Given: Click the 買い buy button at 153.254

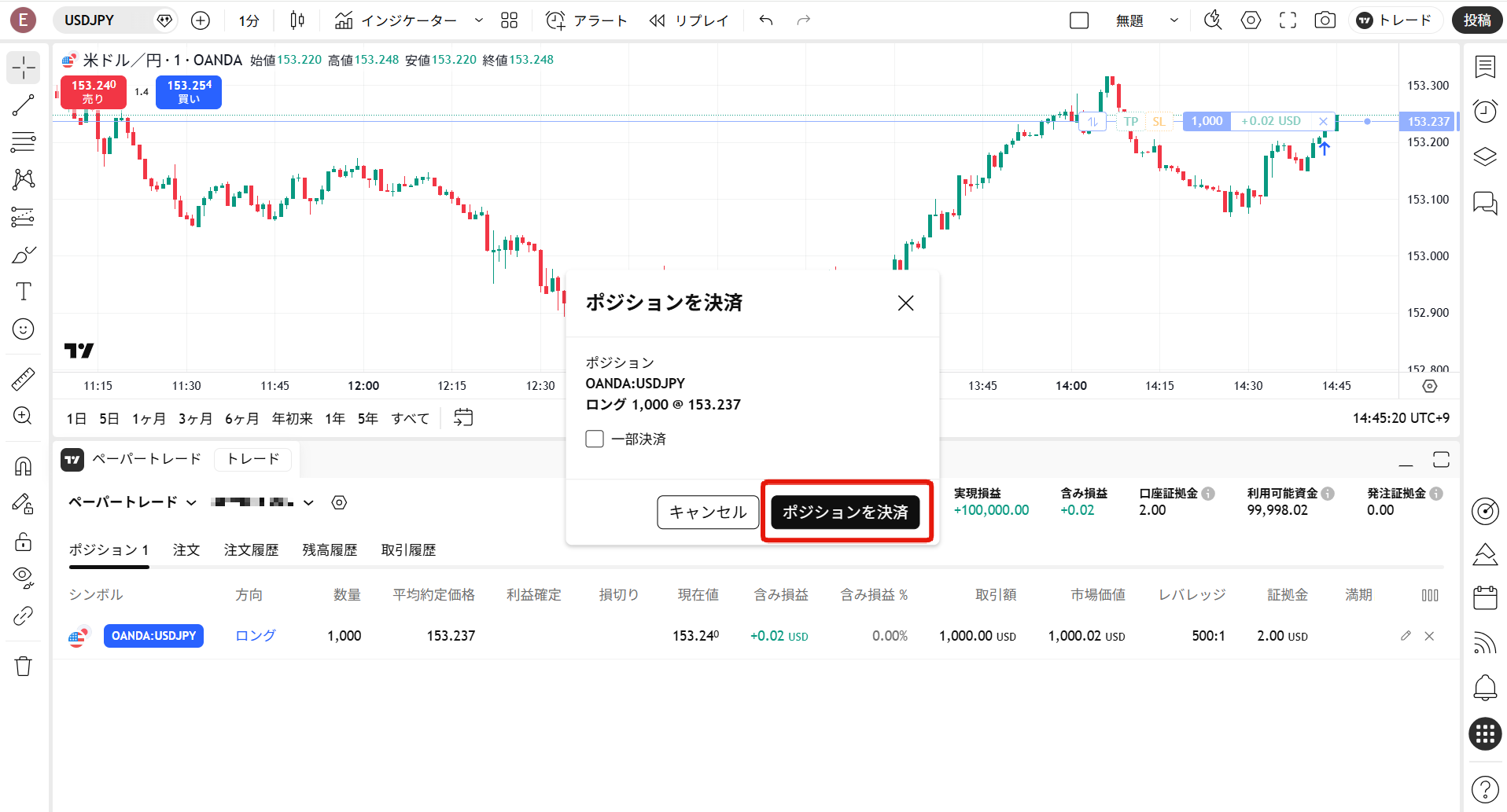Looking at the screenshot, I should point(188,92).
